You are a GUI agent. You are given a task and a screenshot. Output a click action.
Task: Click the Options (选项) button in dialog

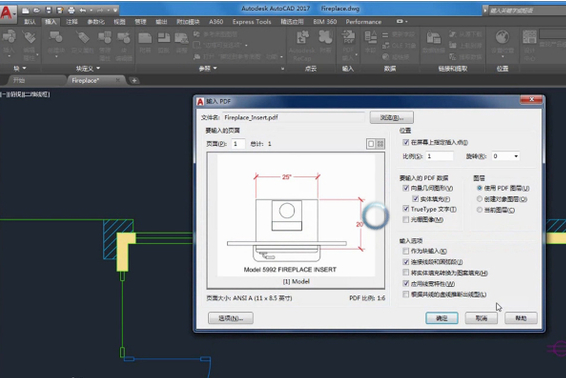(231, 318)
